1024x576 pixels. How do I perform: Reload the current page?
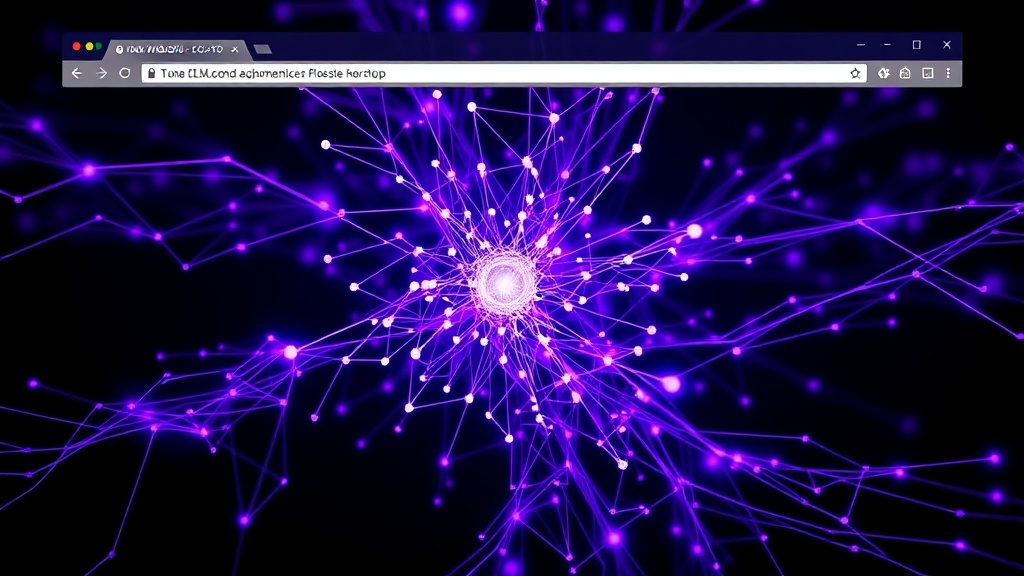125,73
